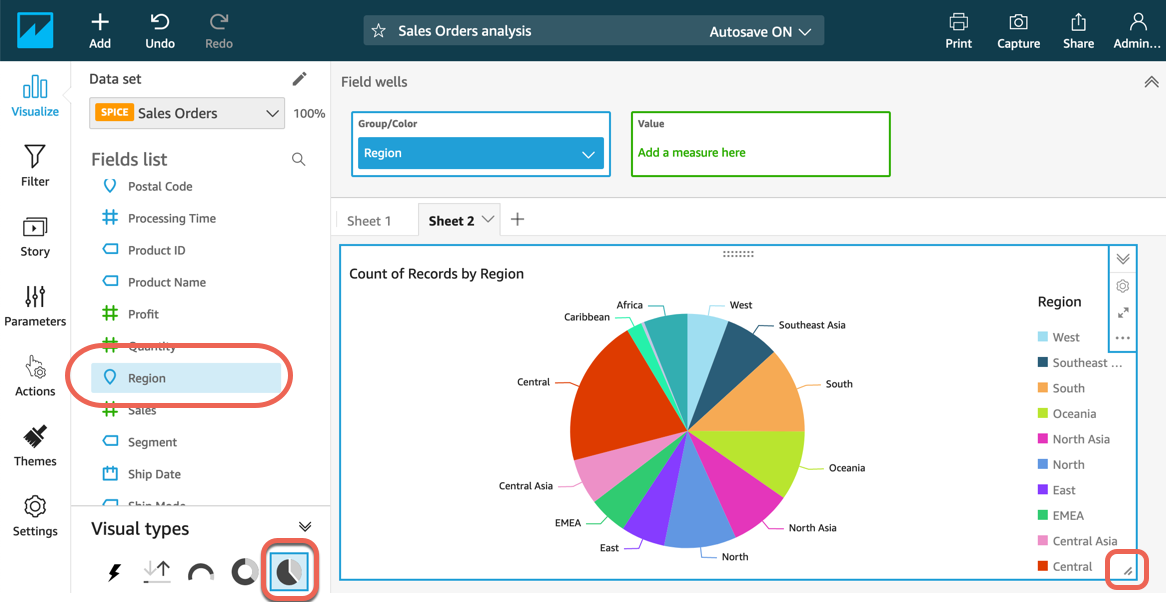Viewport: 1166px width, 602px height.
Task: Collapse the Field wells section
Action: [x=1149, y=82]
